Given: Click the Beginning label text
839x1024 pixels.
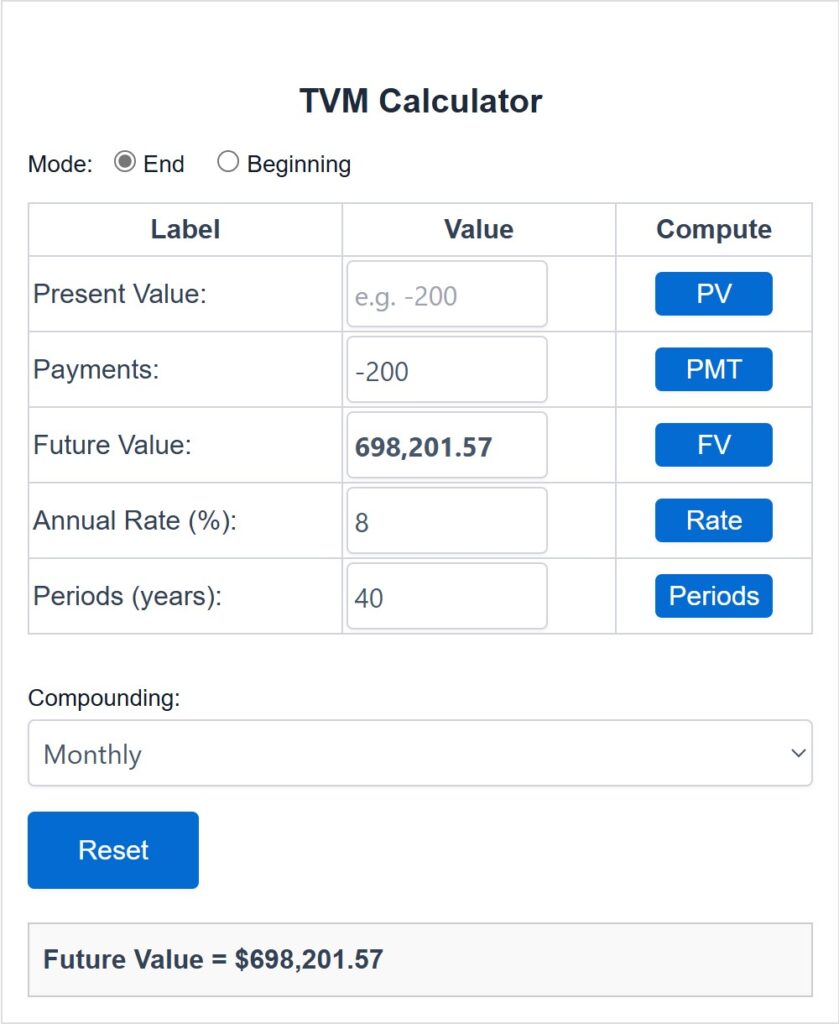Looking at the screenshot, I should [299, 165].
